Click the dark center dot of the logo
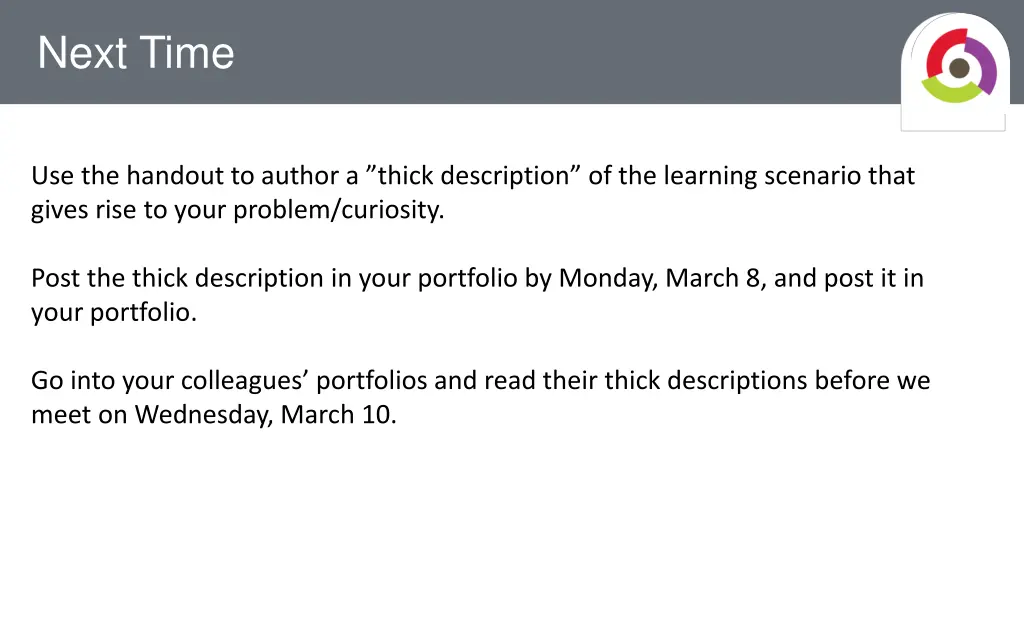This screenshot has width=1024, height=640. point(959,67)
